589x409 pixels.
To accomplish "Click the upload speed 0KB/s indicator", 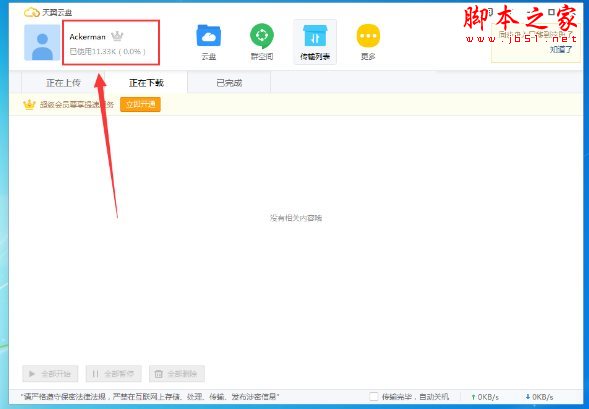I will 485,397.
